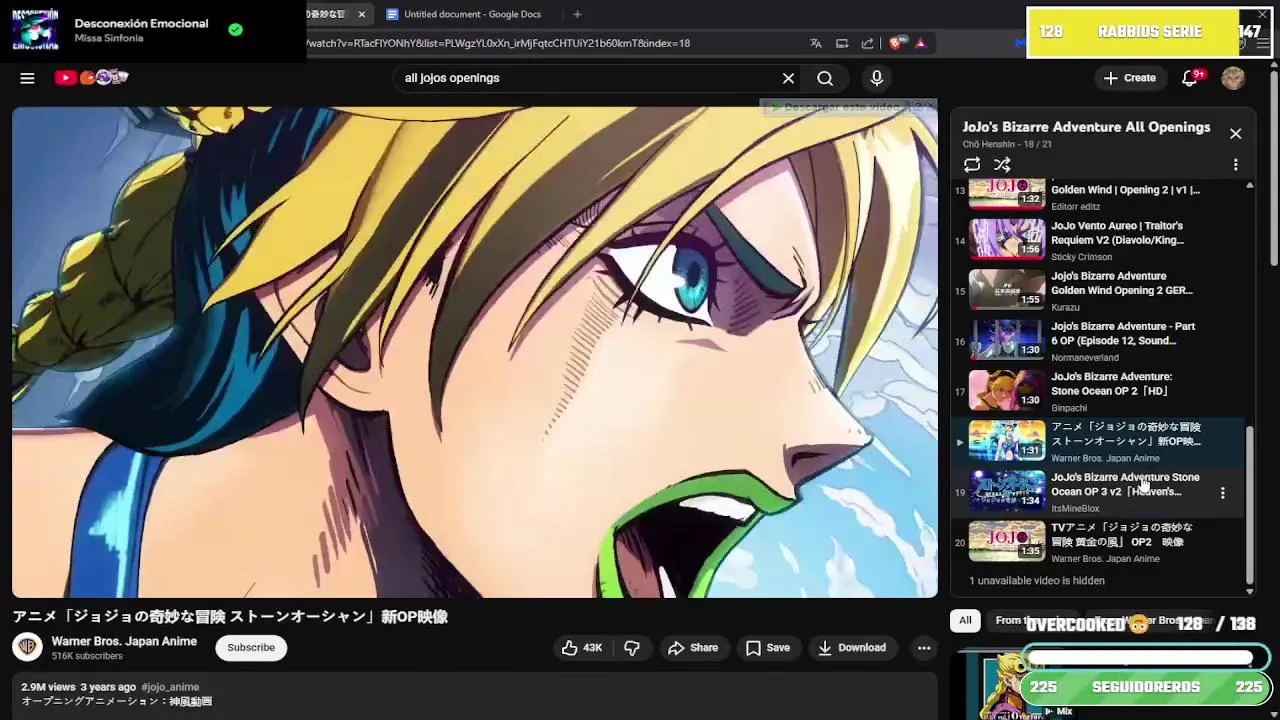Click the Desconexión Emocional album art
Viewport: 1280px width, 720px height.
tap(35, 30)
